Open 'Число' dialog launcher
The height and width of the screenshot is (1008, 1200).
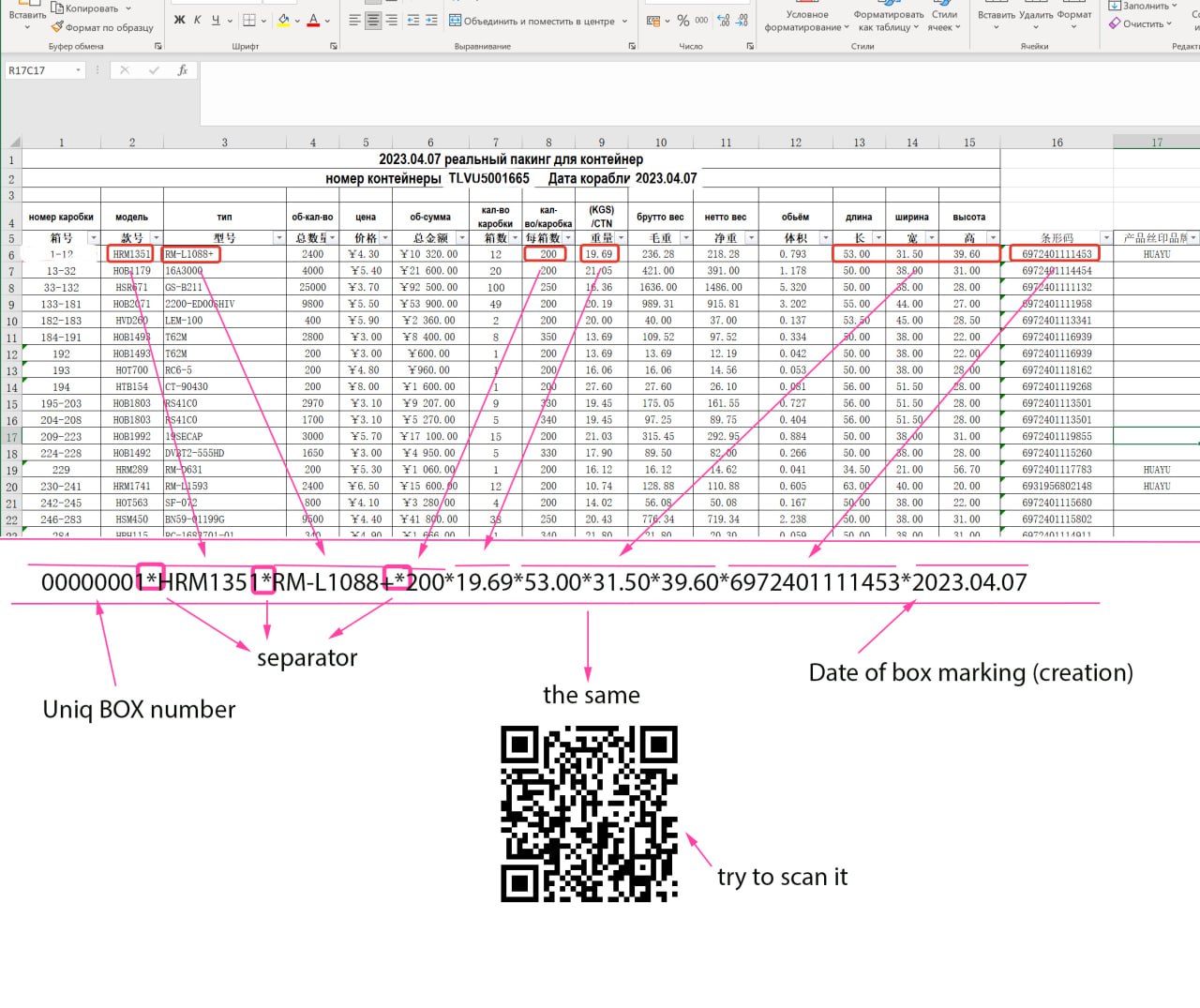tap(750, 46)
